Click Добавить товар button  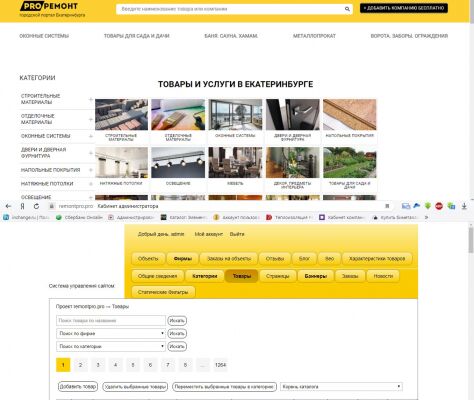pyautogui.click(x=78, y=387)
